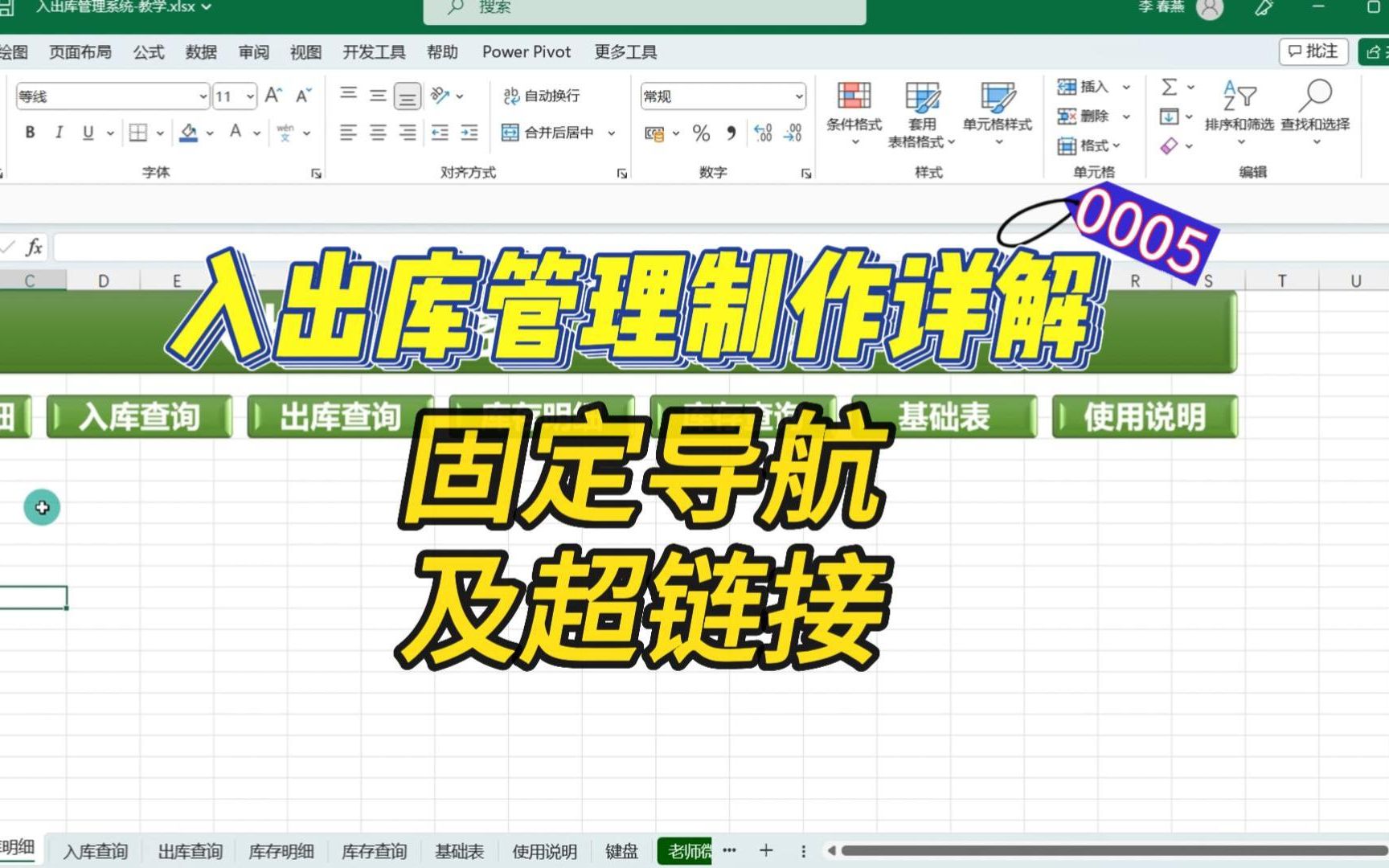Click in the 搜索 search box

(645, 8)
